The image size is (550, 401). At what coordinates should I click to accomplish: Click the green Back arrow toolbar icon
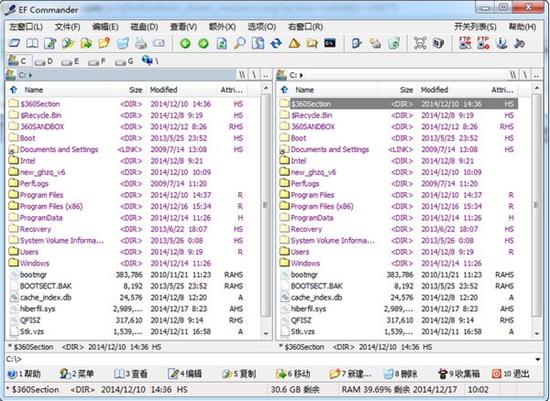click(x=185, y=44)
